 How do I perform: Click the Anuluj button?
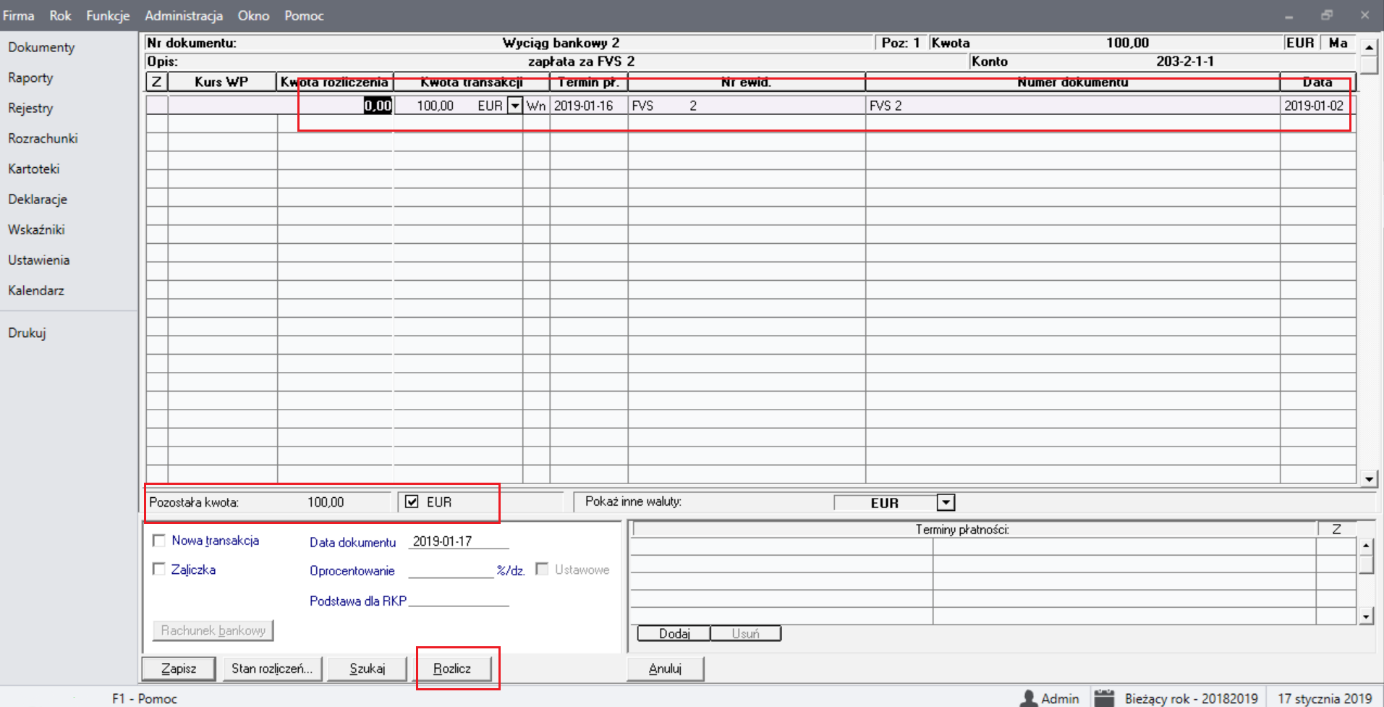pyautogui.click(x=665, y=669)
